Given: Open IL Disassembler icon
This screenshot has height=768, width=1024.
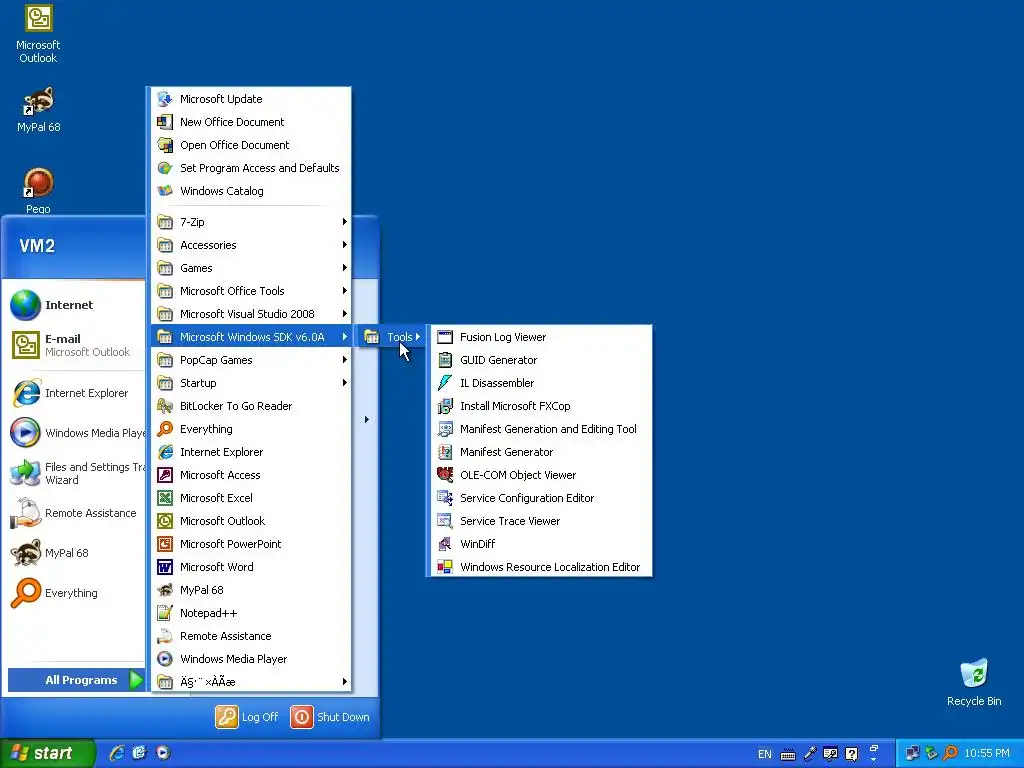Looking at the screenshot, I should point(445,383).
